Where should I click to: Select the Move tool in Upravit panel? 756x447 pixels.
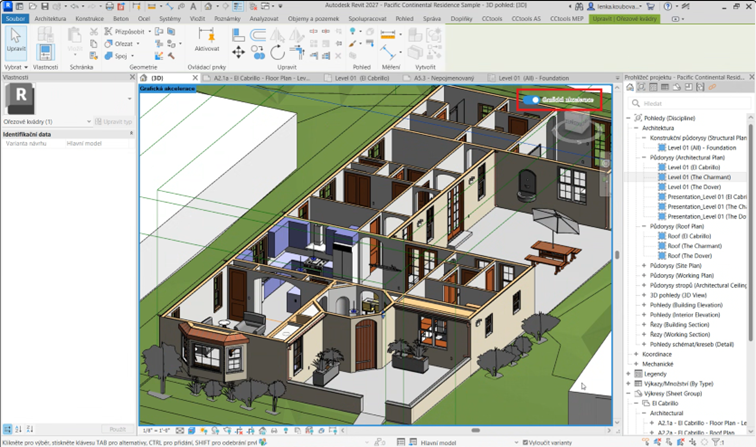click(x=238, y=52)
